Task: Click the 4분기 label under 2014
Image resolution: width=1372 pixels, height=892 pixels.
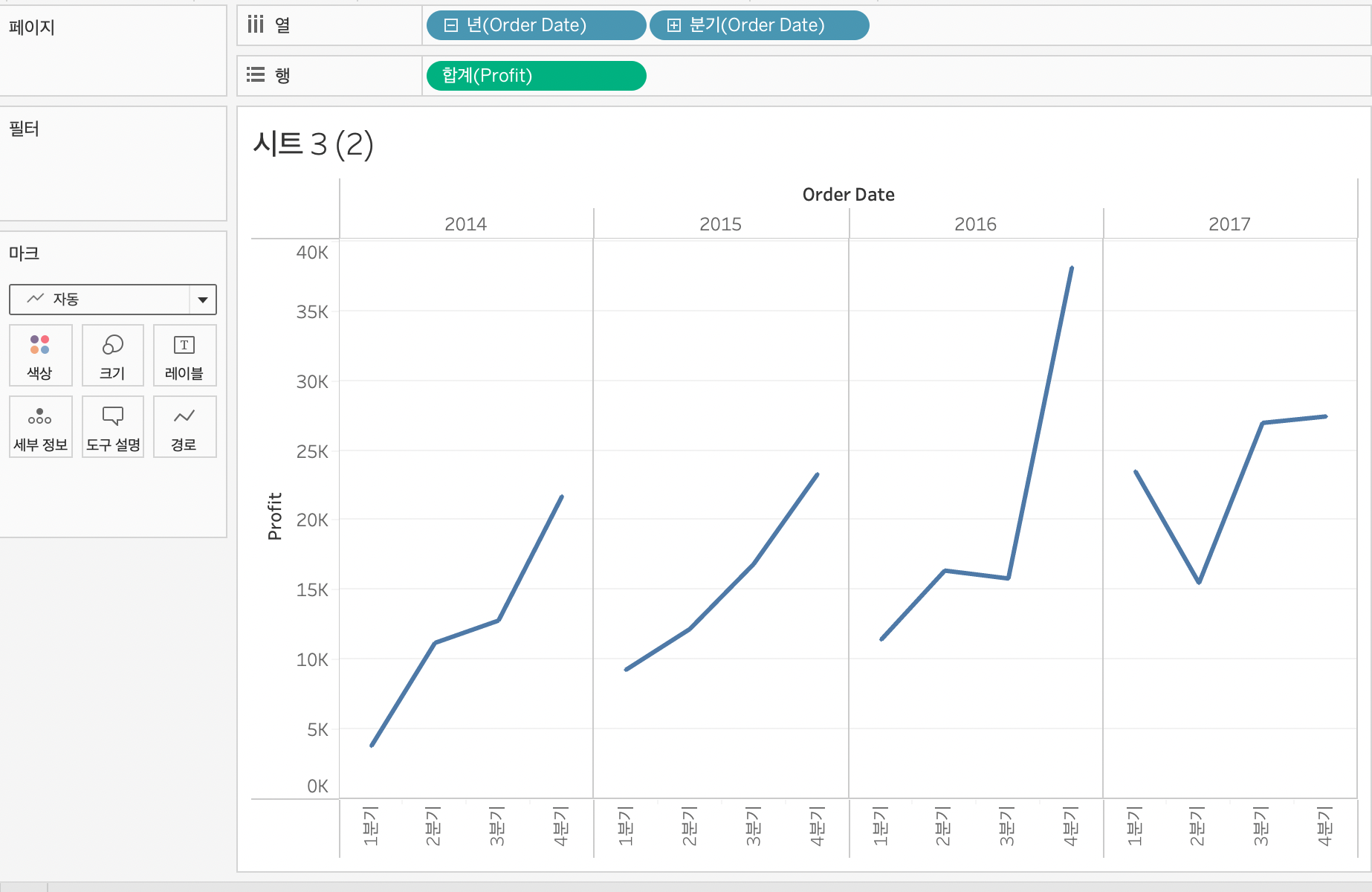Action: point(561,826)
